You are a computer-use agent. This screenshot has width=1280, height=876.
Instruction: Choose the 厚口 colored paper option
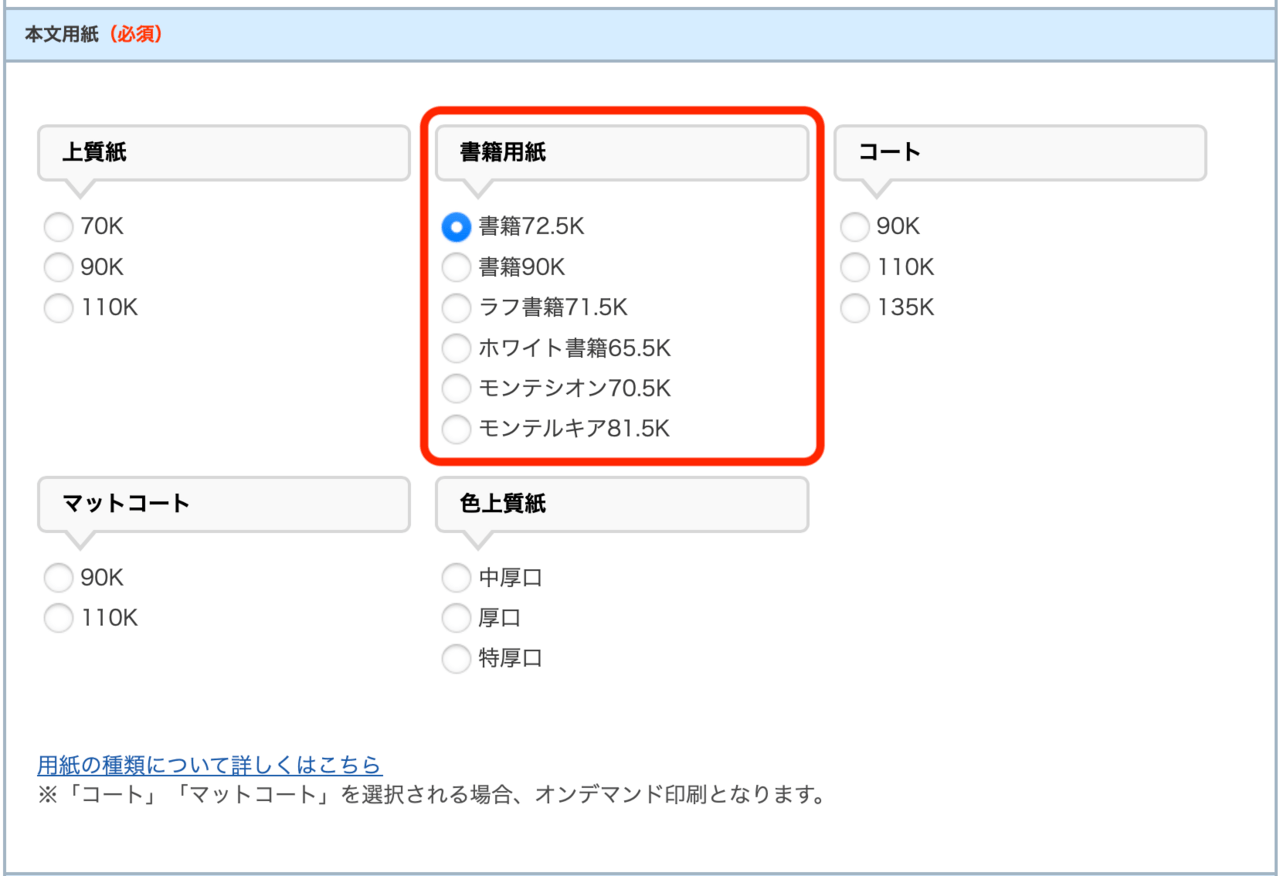(x=456, y=619)
